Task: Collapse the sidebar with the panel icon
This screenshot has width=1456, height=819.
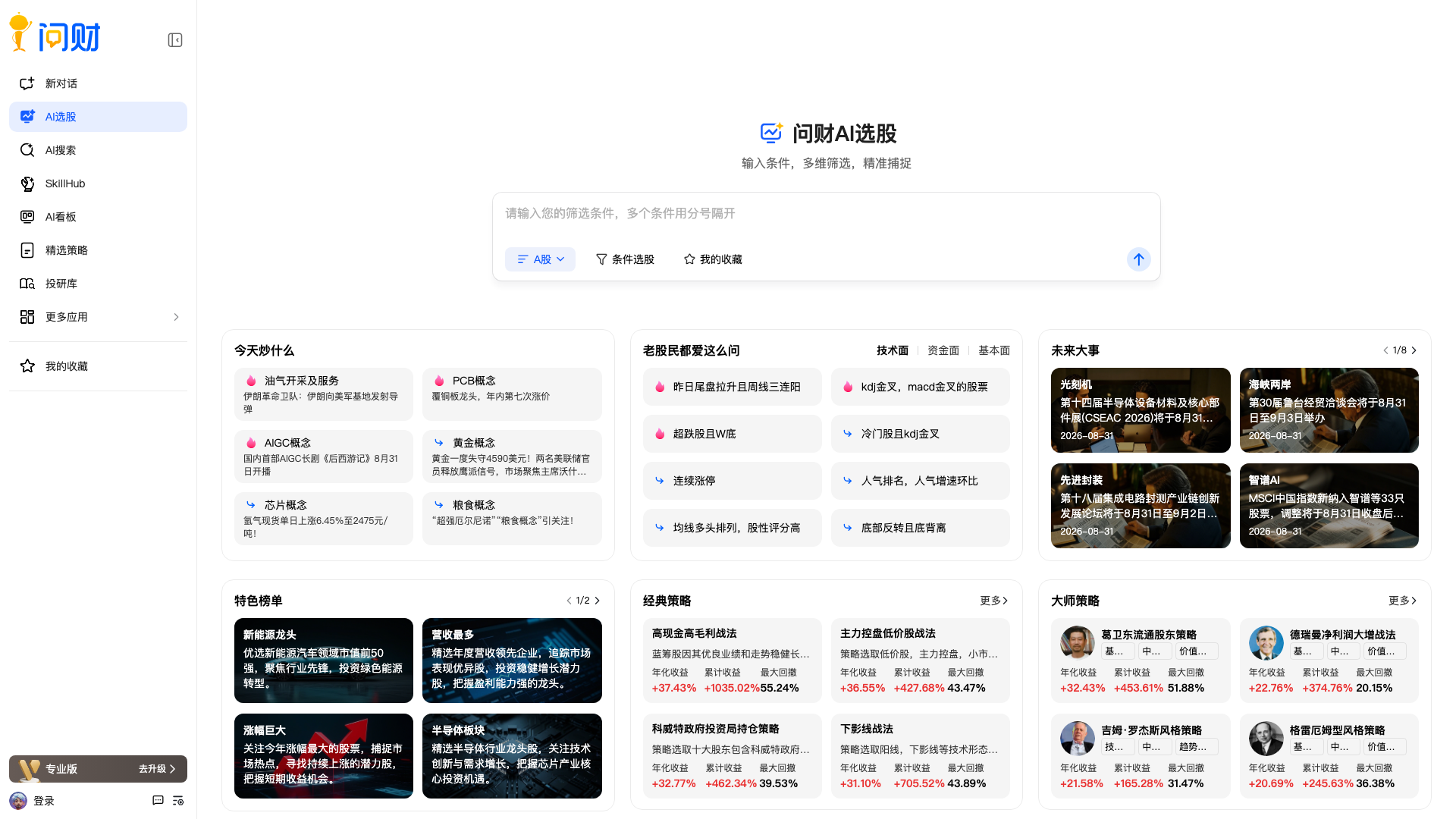Action: [175, 40]
